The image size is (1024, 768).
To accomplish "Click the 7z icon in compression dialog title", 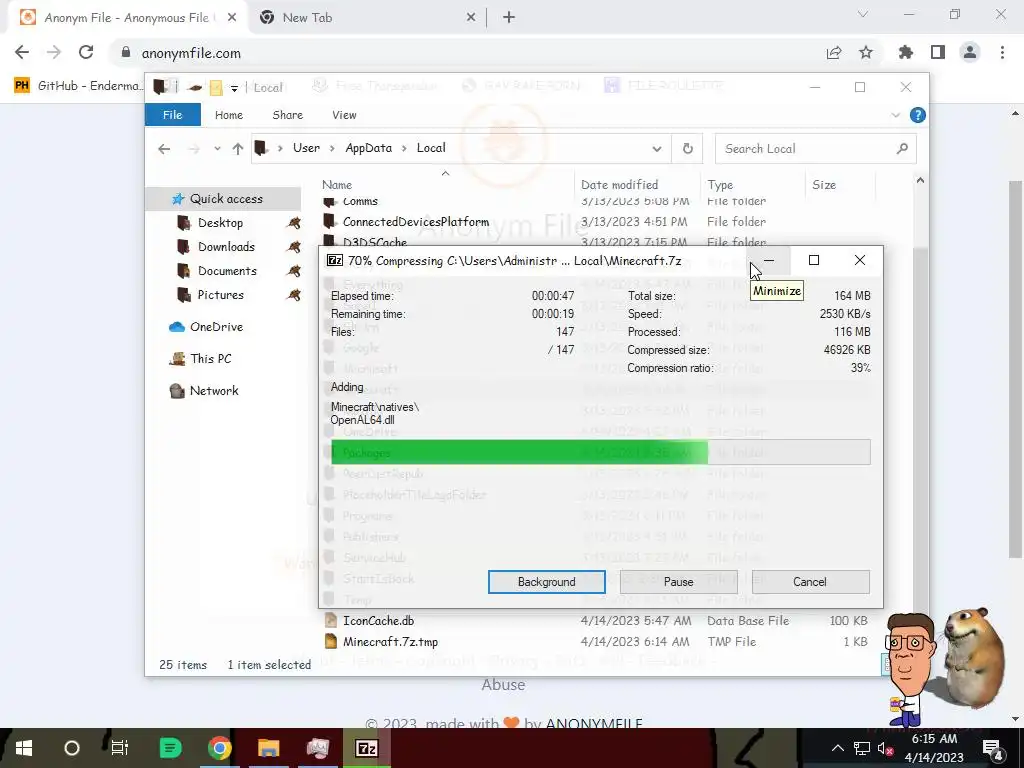I will coord(334,261).
